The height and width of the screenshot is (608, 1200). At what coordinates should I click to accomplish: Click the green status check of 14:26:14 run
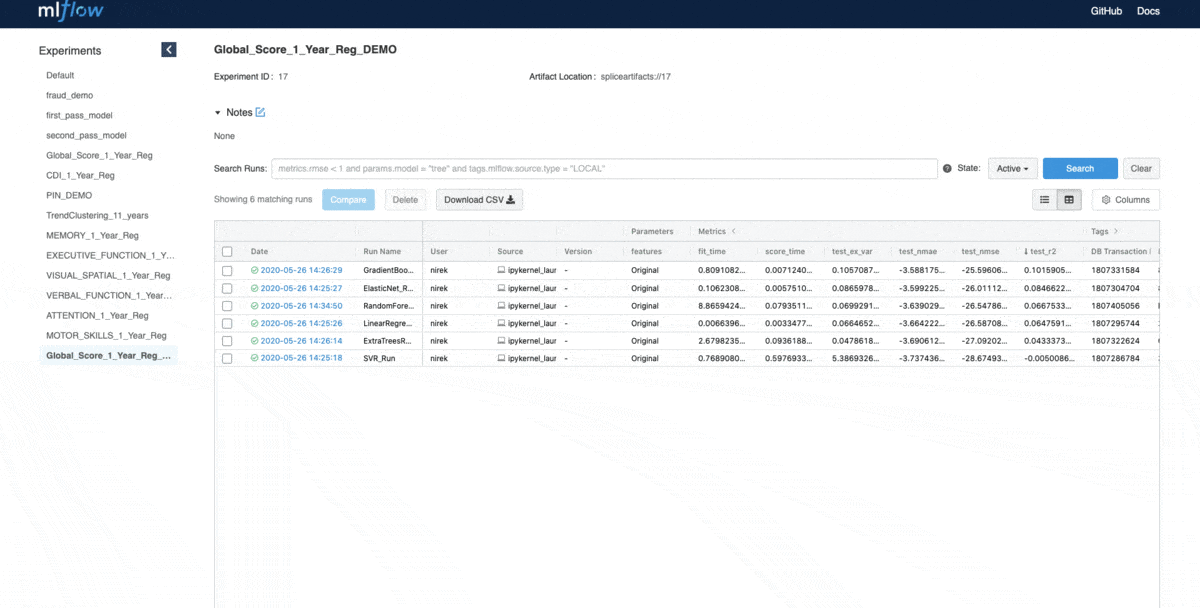click(x=255, y=341)
